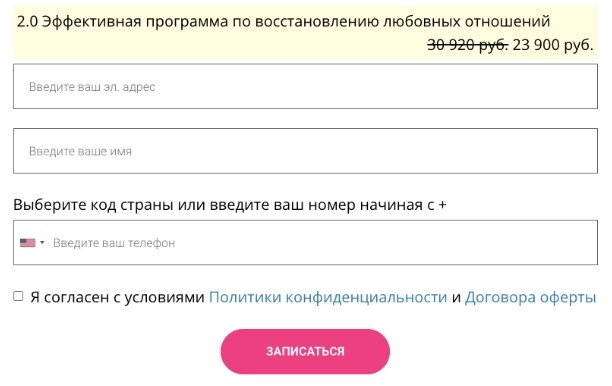Focus the Введите ваш телефон field
The width and height of the screenshot is (612, 386).
click(x=305, y=242)
